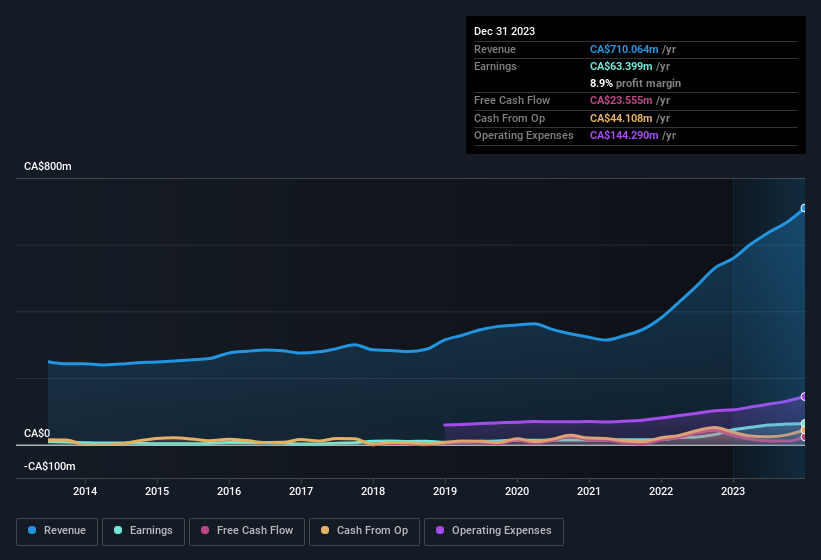Toggle the Free Cash Flow legend button
The height and width of the screenshot is (560, 821).
pyautogui.click(x=247, y=531)
